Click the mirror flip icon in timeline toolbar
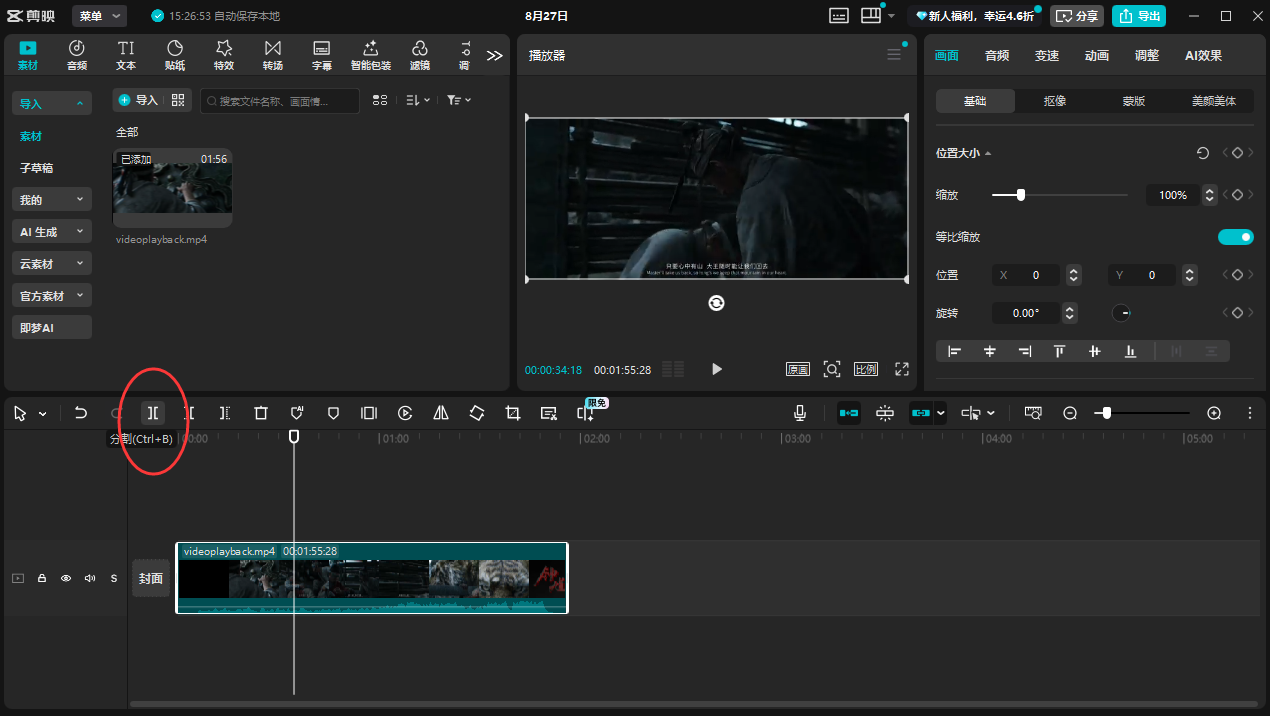 point(441,413)
